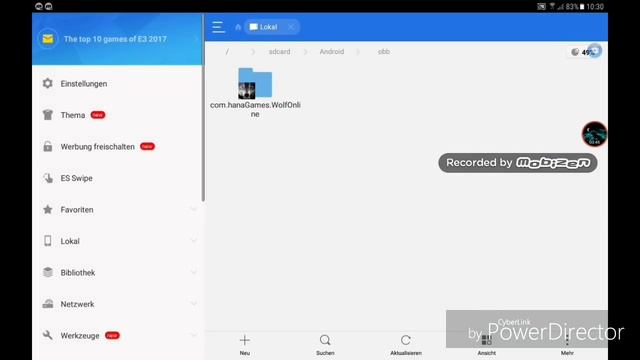Open the Mehr overflow menu
This screenshot has height=360, width=640.
tap(567, 344)
